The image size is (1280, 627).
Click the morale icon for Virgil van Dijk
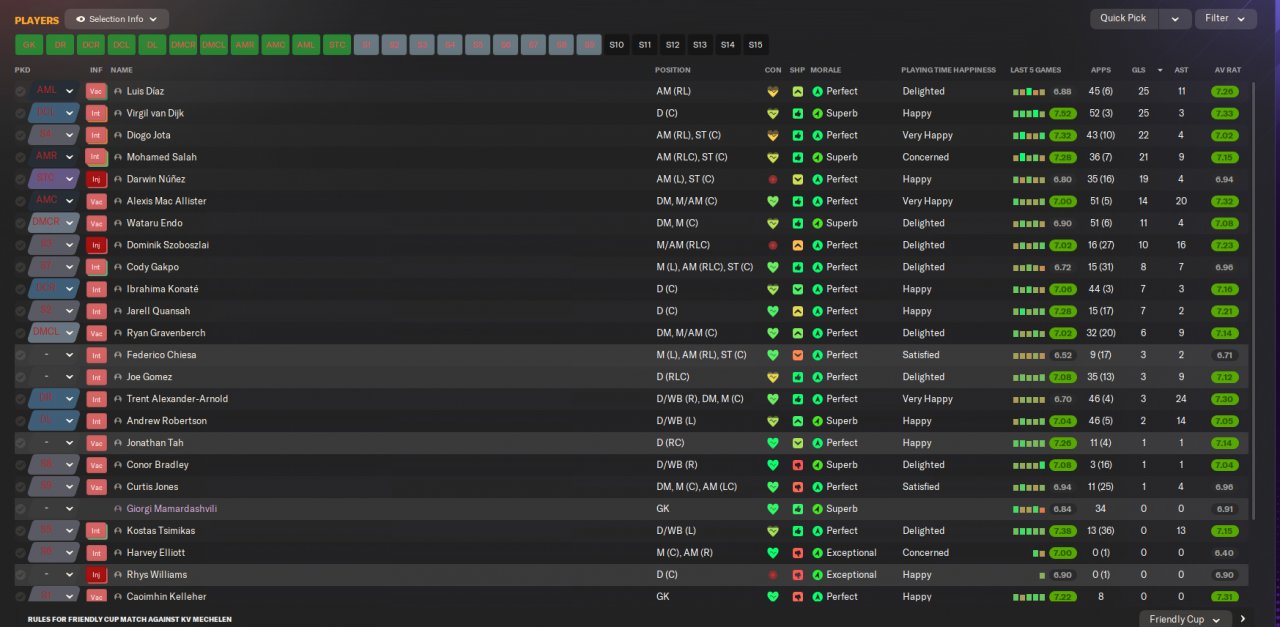[817, 113]
